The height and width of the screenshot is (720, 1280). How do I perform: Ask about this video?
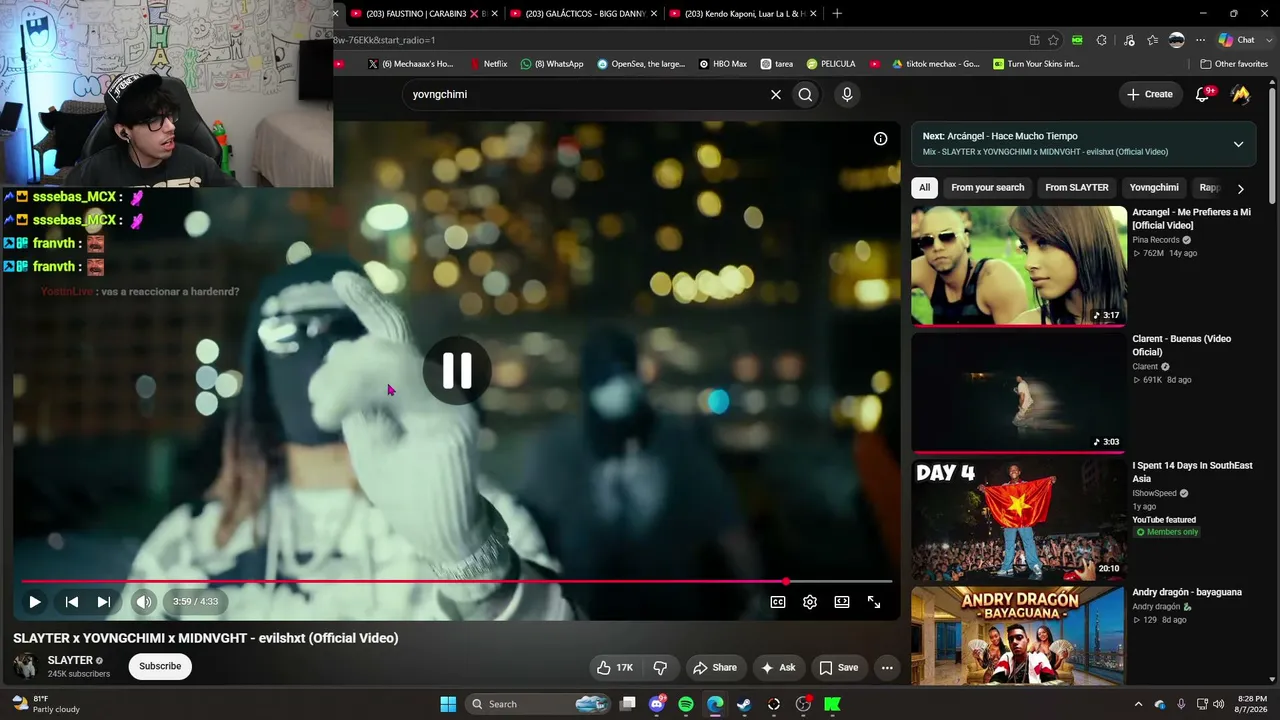[x=778, y=668]
